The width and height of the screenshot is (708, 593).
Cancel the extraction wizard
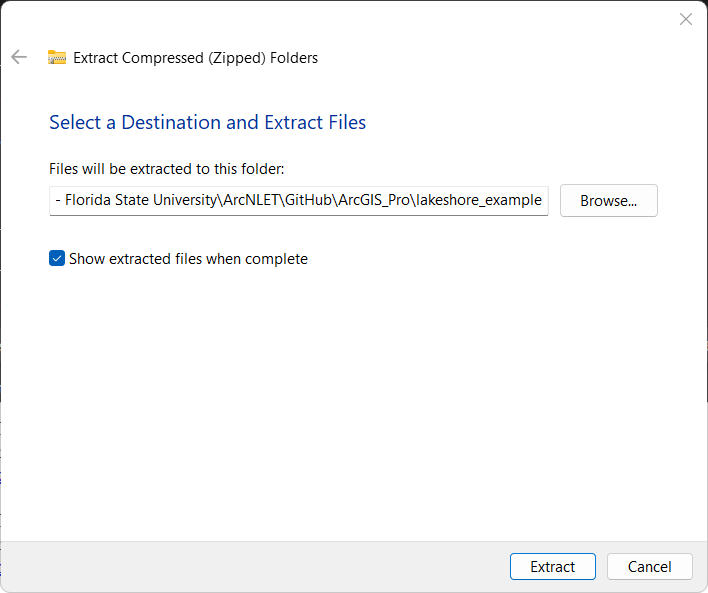pos(649,566)
